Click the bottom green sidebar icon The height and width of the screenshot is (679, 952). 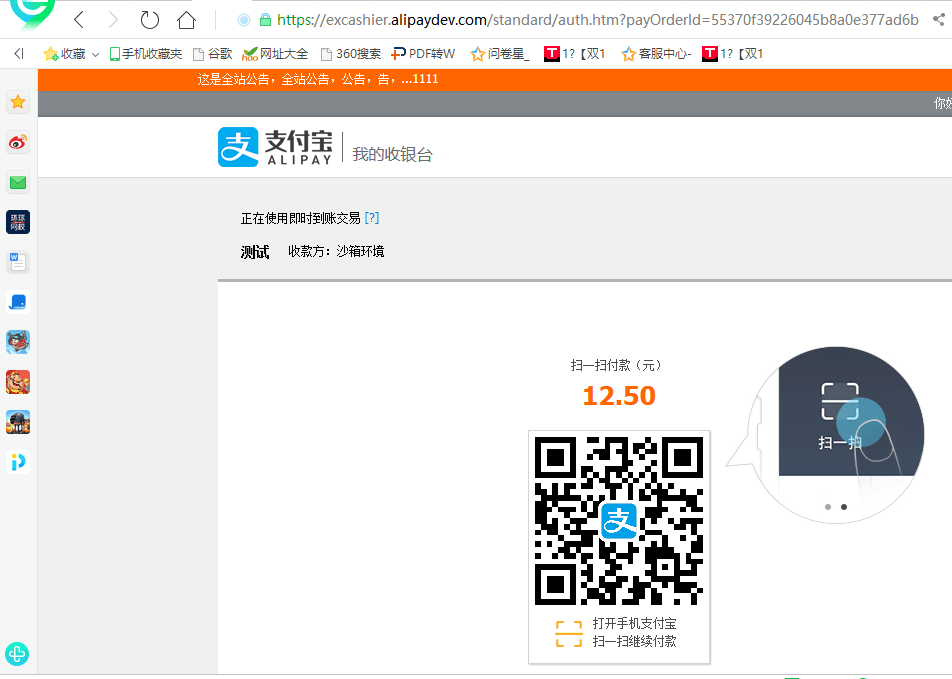coord(17,654)
